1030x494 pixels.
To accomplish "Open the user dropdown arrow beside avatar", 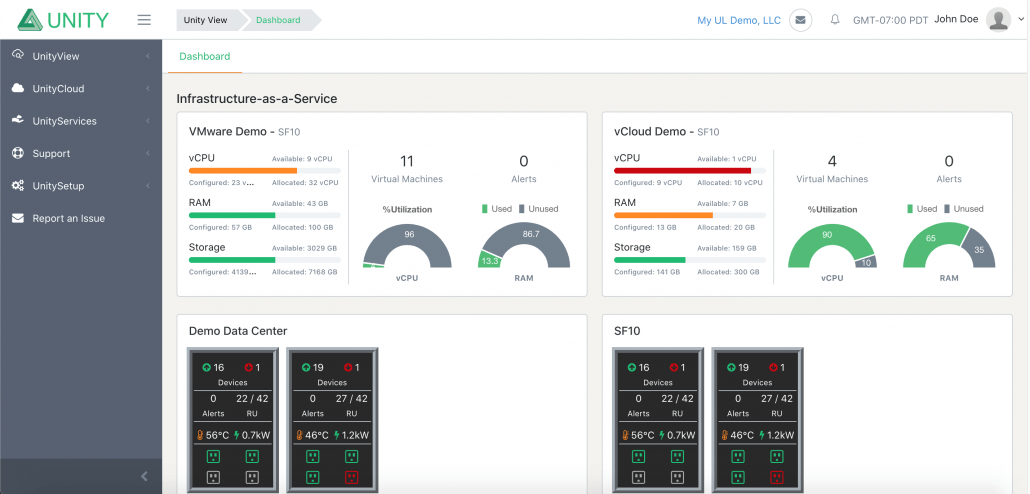I will [1021, 20].
